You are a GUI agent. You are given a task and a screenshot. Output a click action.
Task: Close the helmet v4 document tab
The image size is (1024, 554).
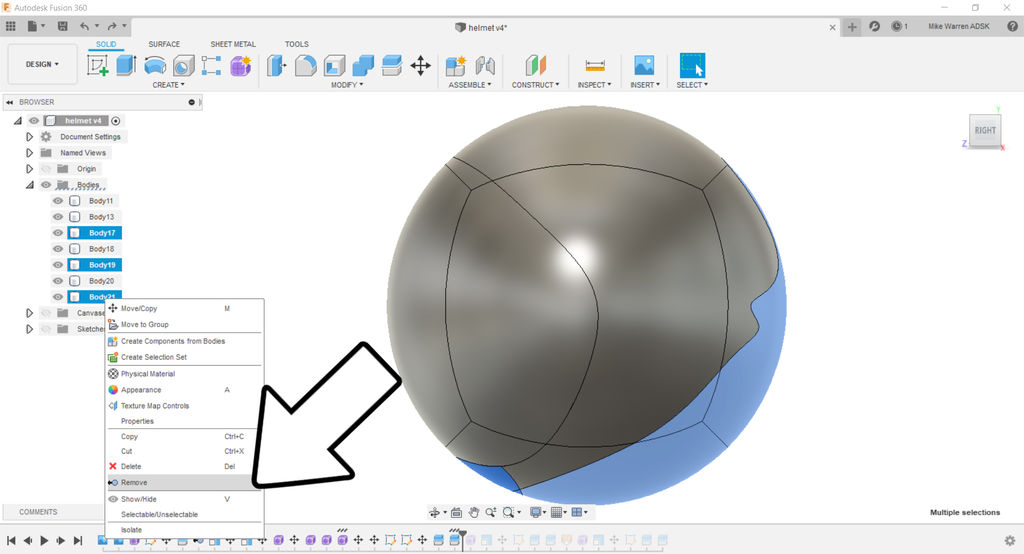(832, 27)
